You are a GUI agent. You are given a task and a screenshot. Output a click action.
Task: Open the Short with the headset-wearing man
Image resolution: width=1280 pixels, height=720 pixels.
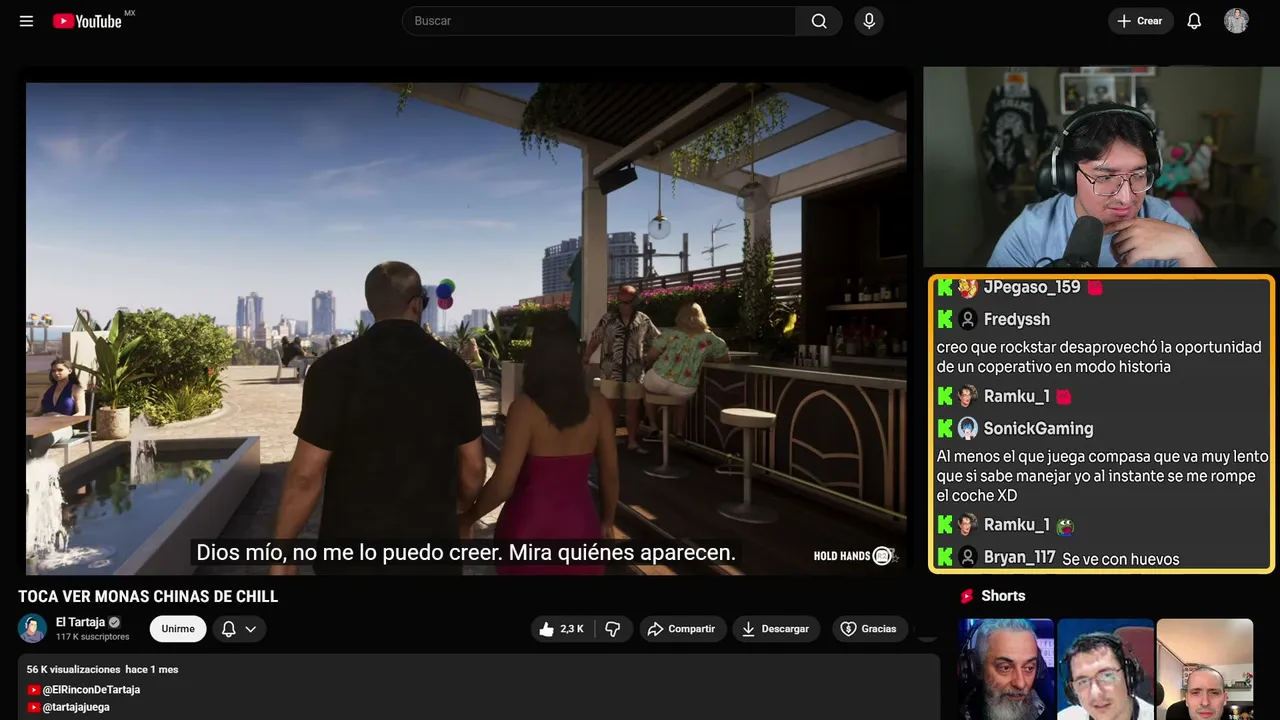(1105, 669)
